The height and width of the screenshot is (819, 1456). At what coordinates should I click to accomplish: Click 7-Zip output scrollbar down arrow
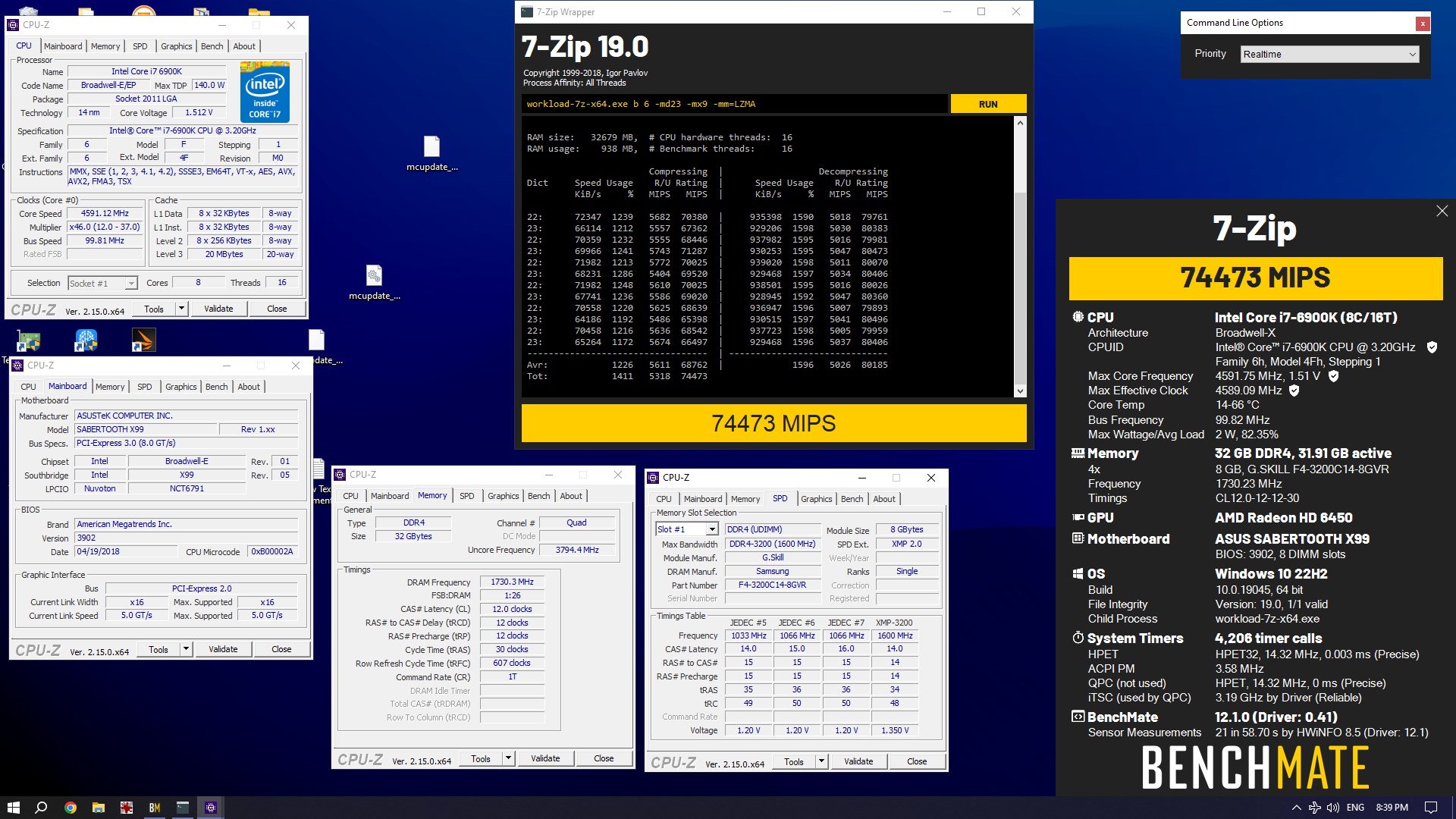click(x=1020, y=391)
